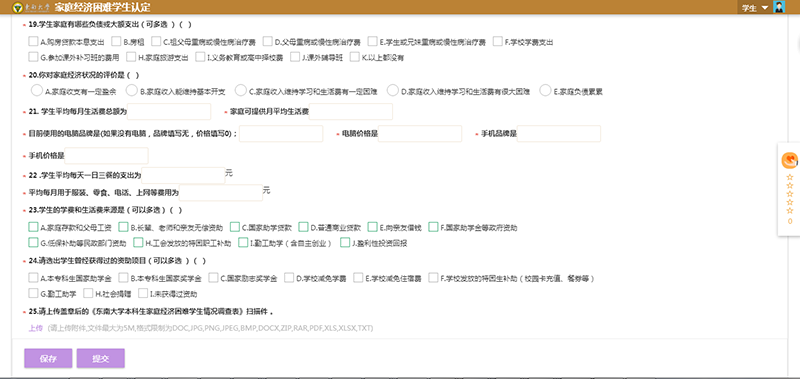Check I.未获得过资助 option
800x379 pixels.
coord(142,293)
